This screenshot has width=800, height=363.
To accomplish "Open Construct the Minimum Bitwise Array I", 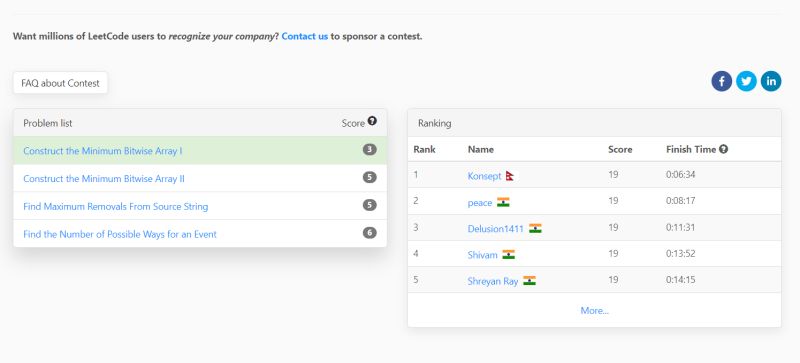I will click(x=103, y=151).
